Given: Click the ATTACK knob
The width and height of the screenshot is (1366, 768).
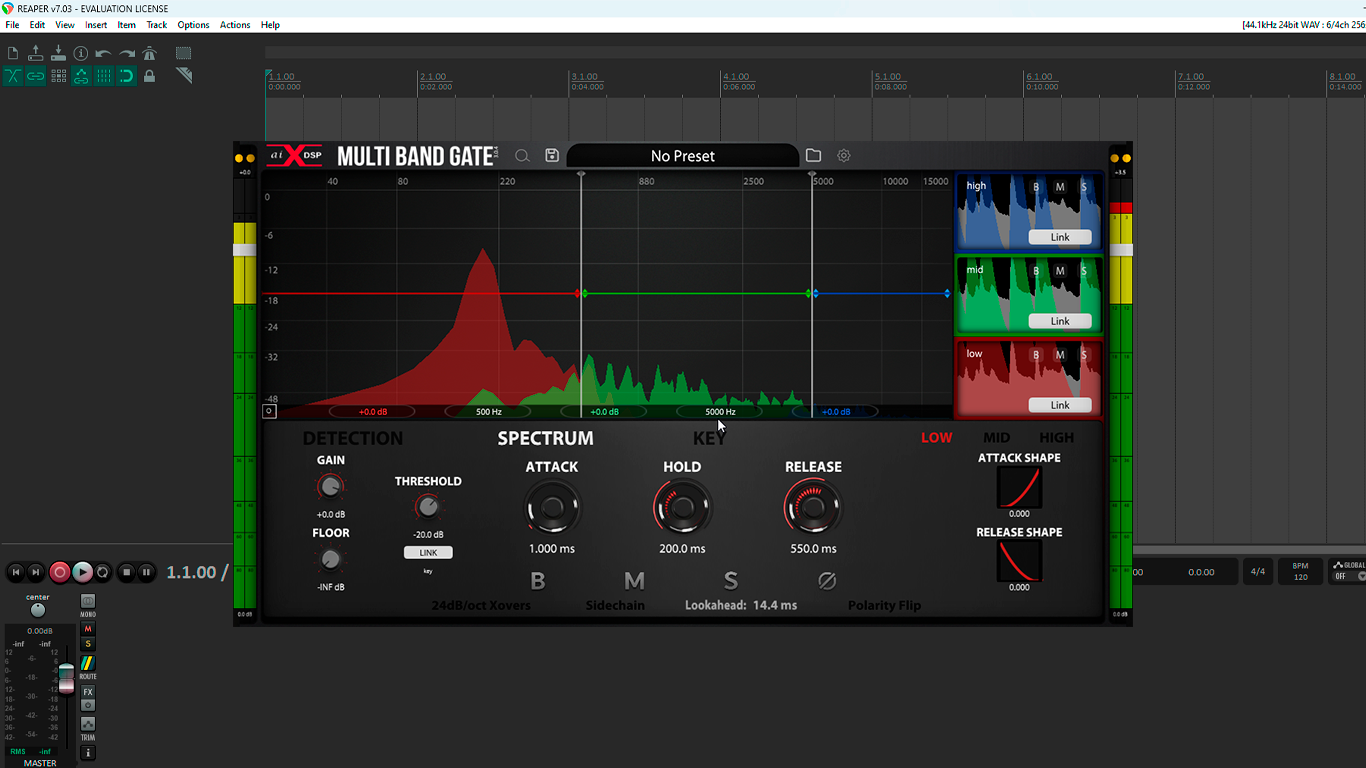Looking at the screenshot, I should click(552, 508).
